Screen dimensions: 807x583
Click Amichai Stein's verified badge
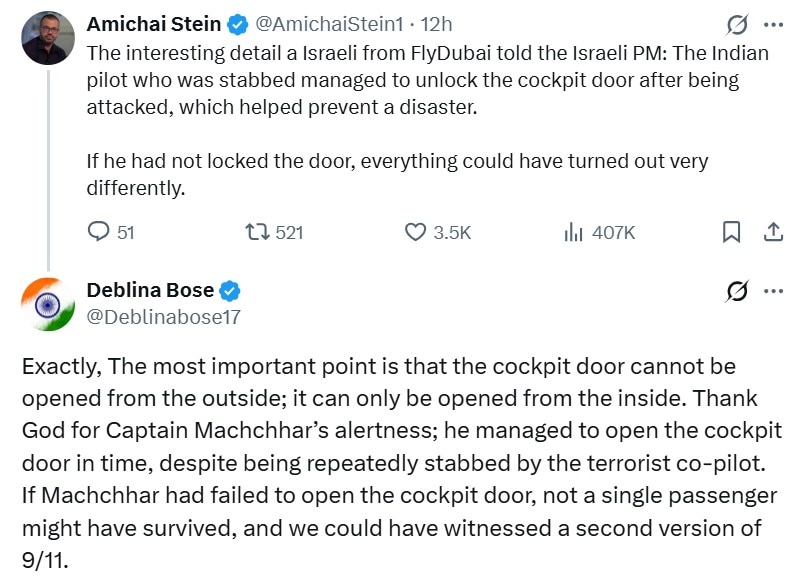tap(237, 25)
